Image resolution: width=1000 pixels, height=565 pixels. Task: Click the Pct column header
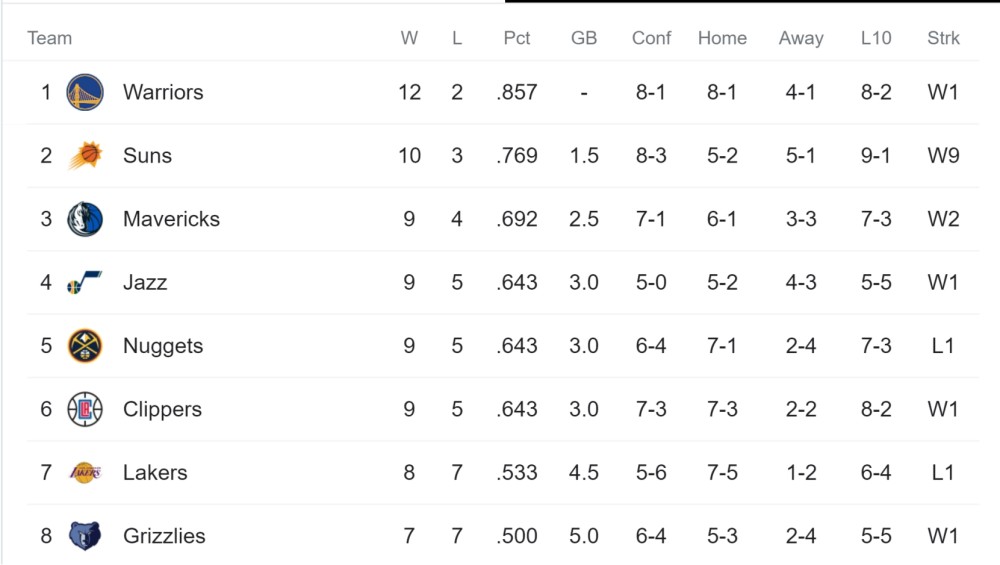pyautogui.click(x=517, y=38)
